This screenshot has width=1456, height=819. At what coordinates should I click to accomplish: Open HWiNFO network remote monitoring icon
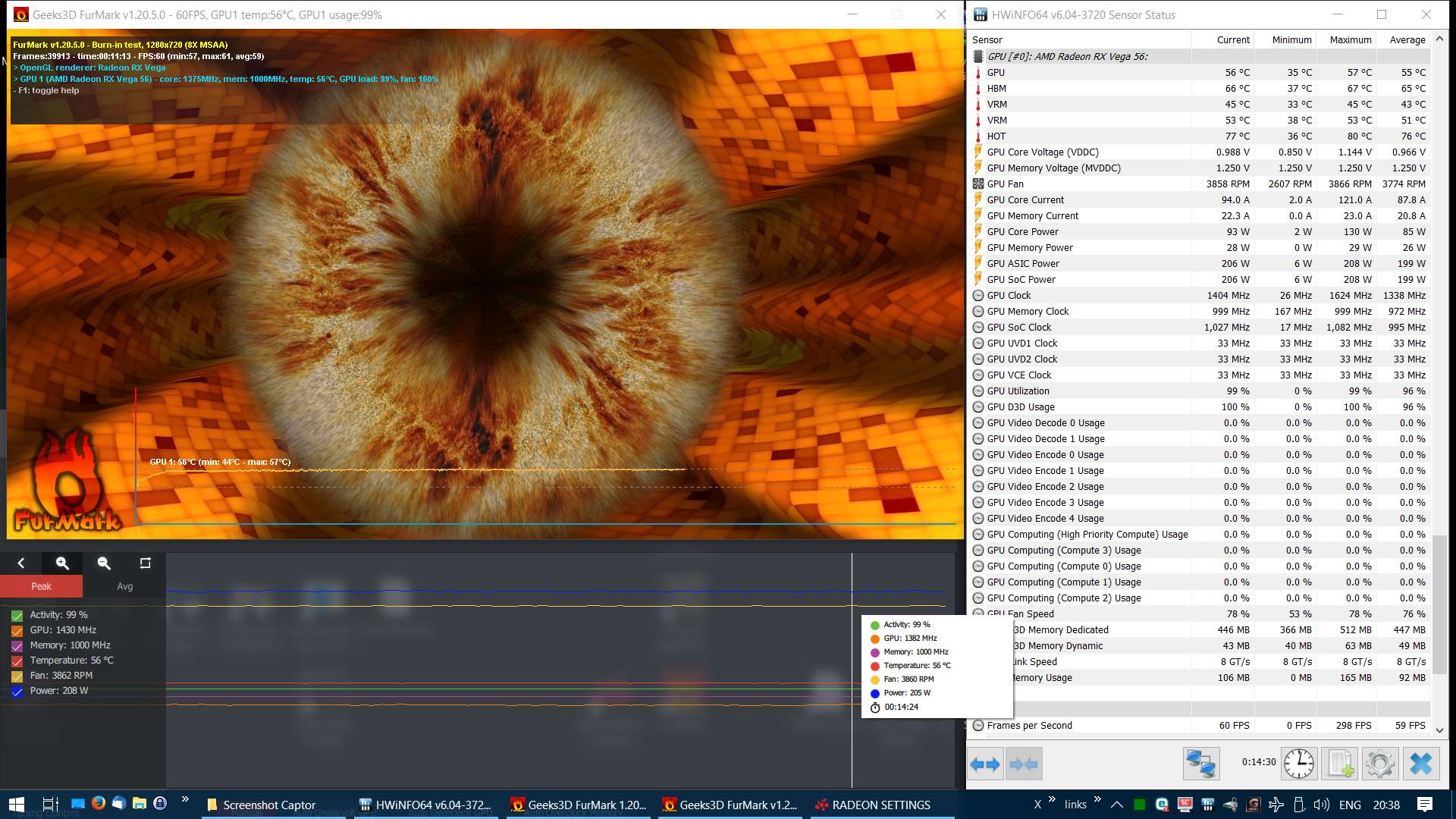(x=1201, y=764)
